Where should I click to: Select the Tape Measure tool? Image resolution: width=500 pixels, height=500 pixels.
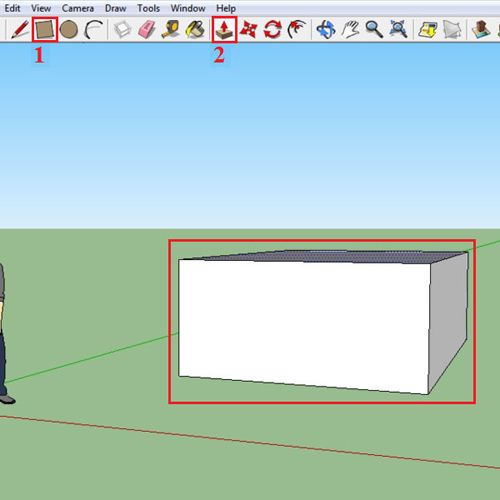pyautogui.click(x=171, y=30)
